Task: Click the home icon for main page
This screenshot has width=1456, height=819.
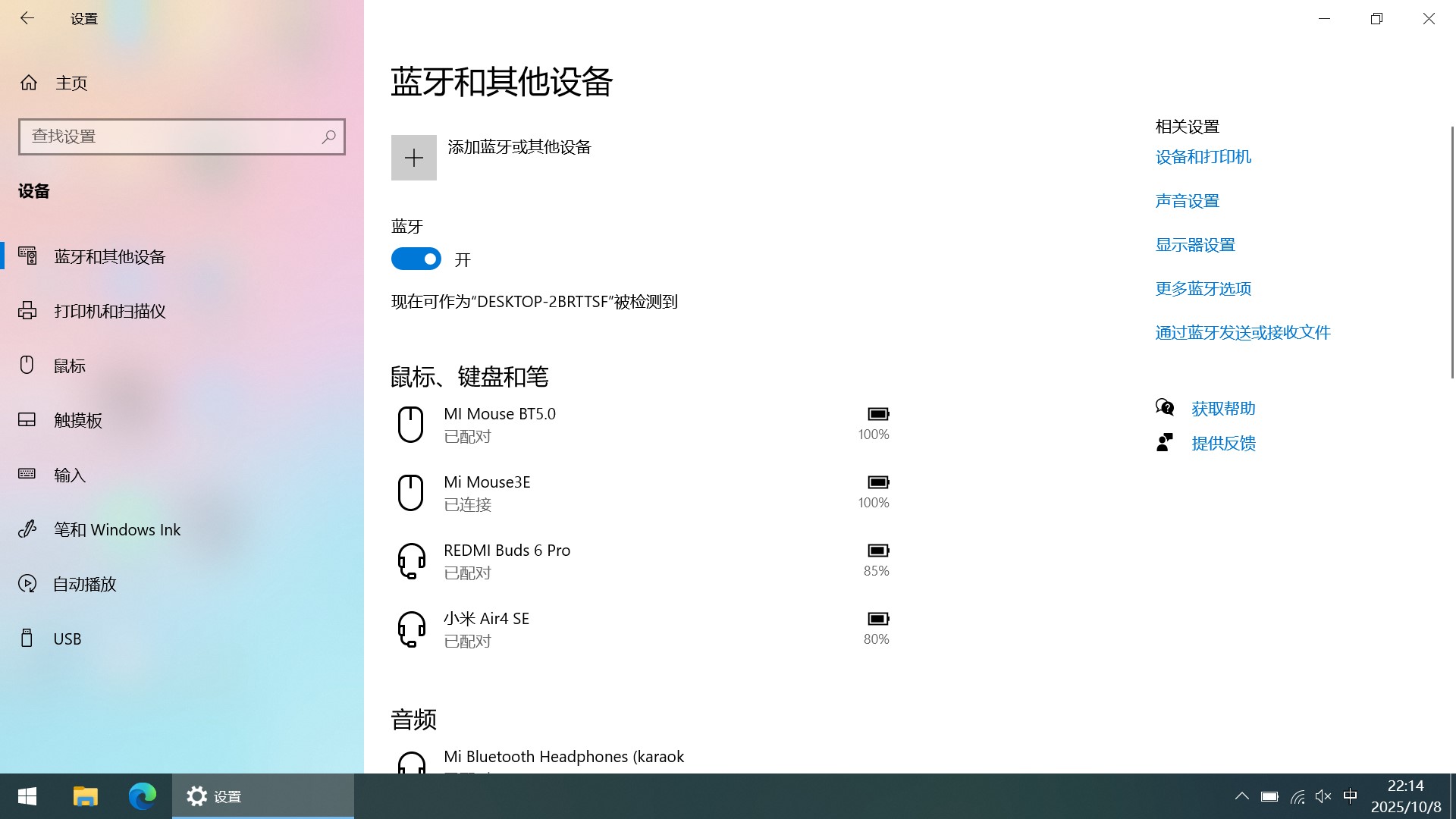Action: 29,83
